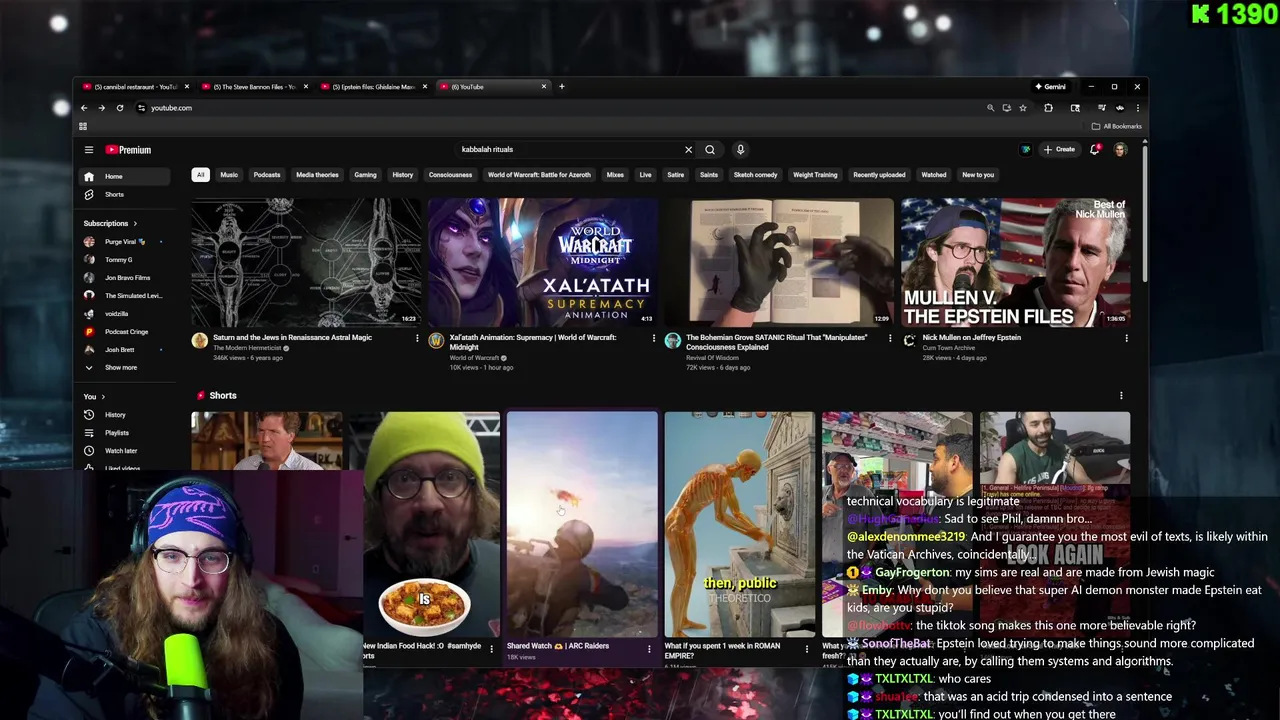
Task: Open Saturn and the Jews video thumbnail
Action: (x=306, y=262)
